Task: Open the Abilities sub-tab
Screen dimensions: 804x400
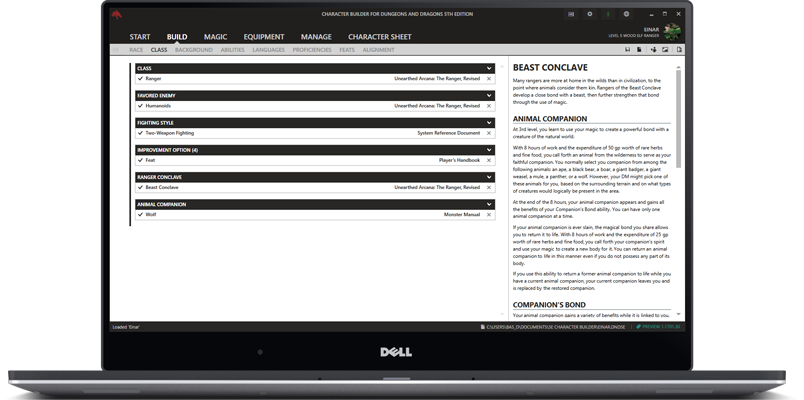Action: click(x=232, y=50)
